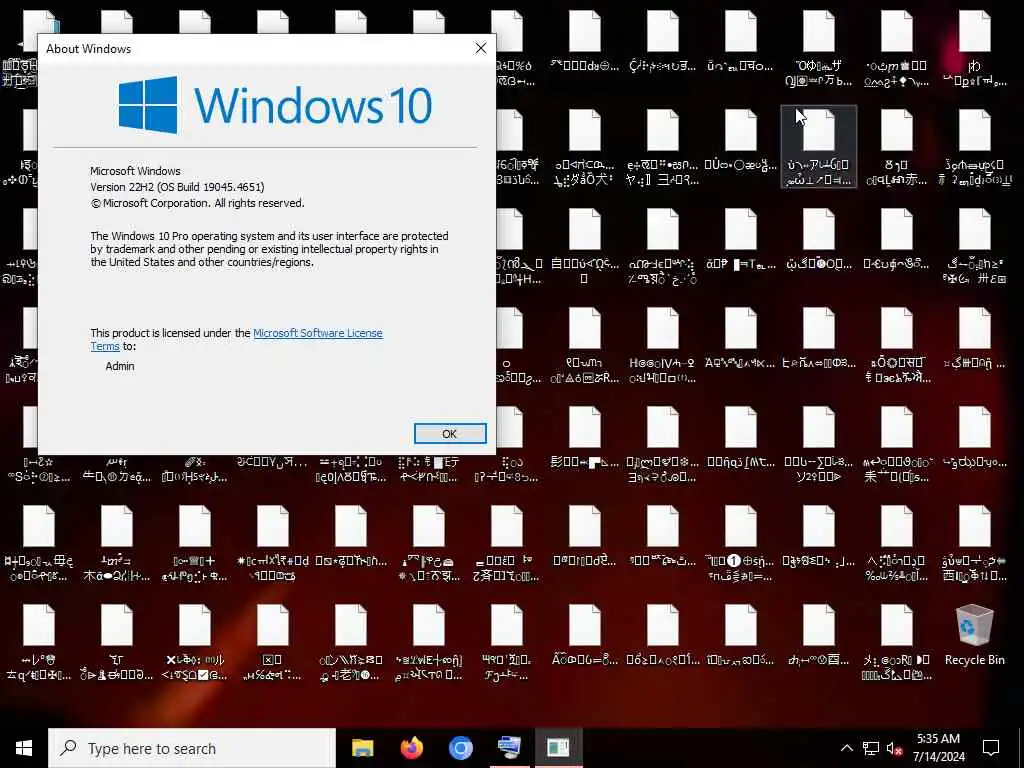Click the muted volume speaker icon
Image resolution: width=1024 pixels, height=768 pixels.
pos(895,748)
